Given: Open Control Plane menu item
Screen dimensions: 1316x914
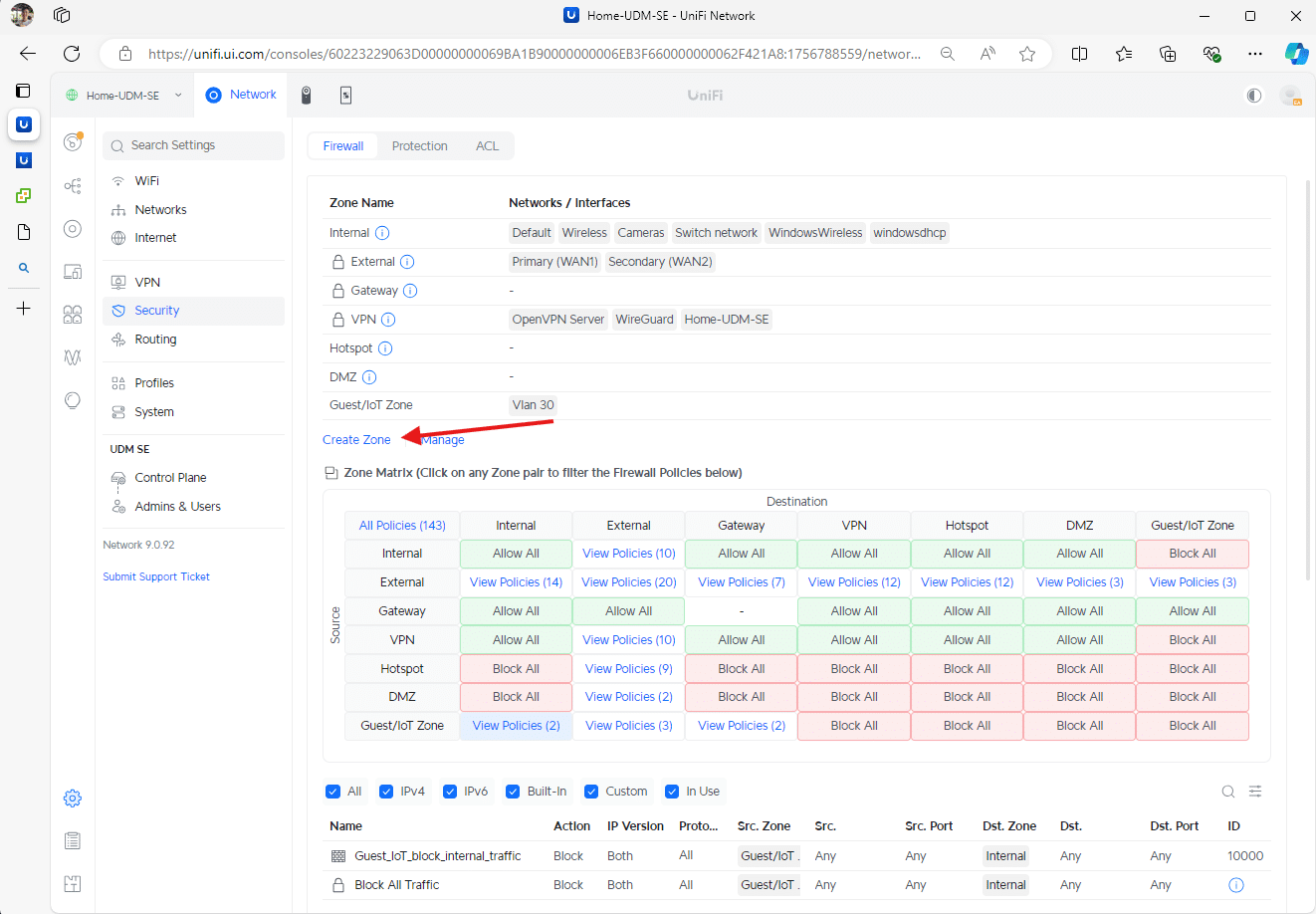Looking at the screenshot, I should [x=193, y=478].
